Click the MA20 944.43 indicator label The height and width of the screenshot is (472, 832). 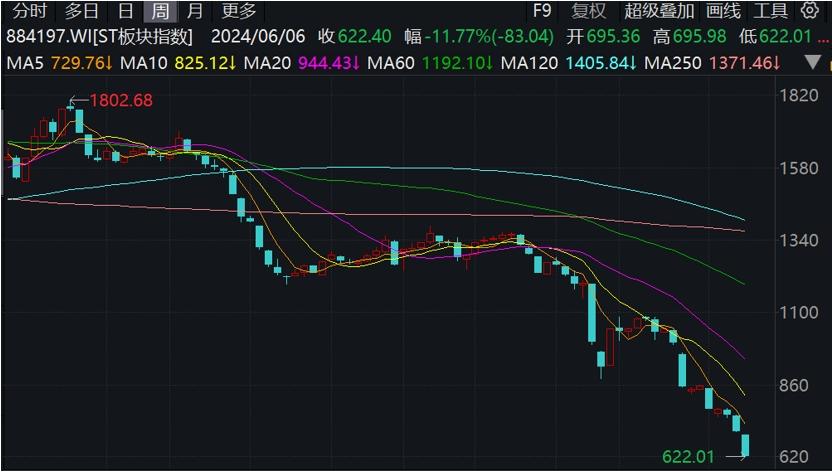tap(302, 63)
